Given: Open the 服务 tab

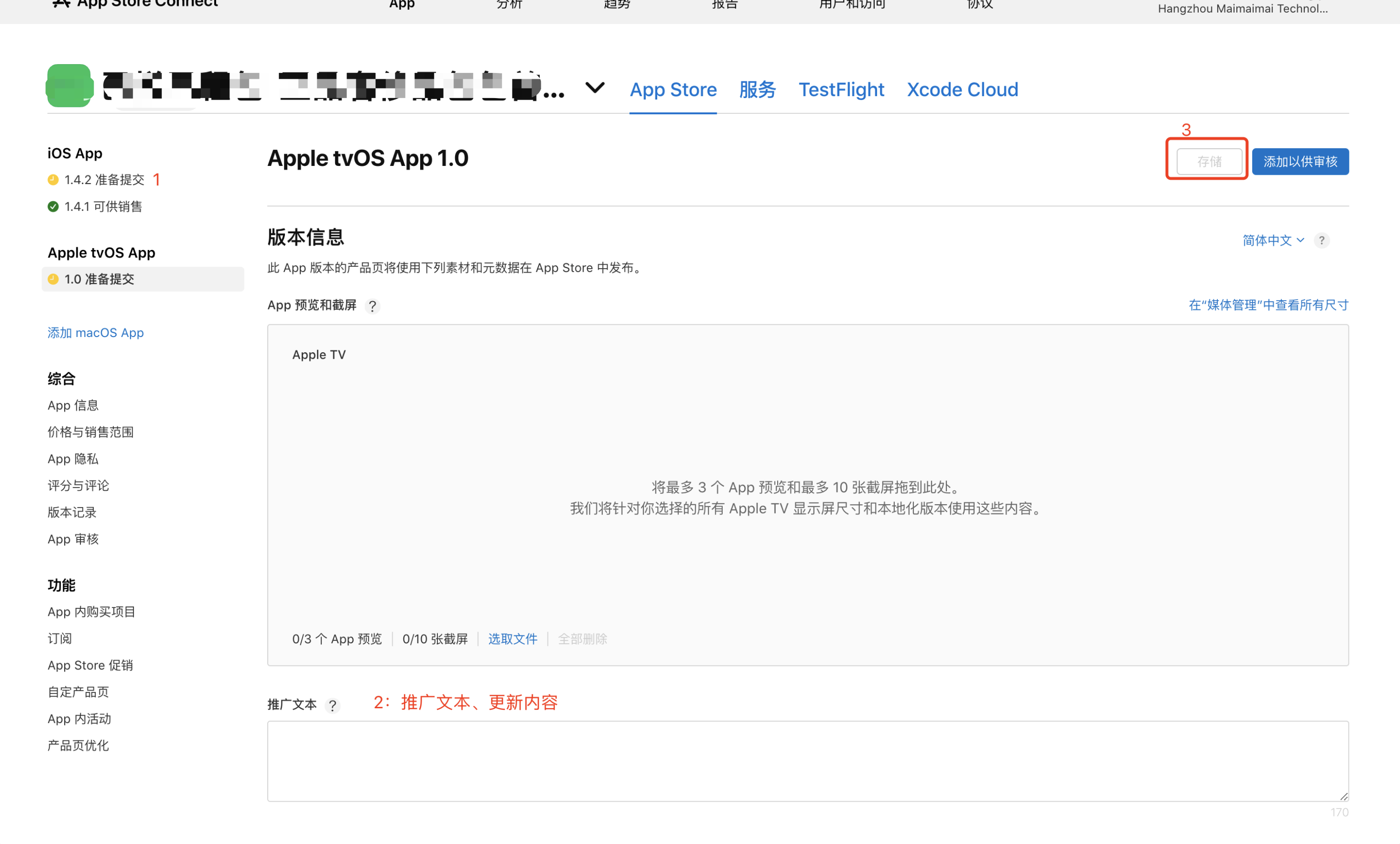Looking at the screenshot, I should pos(757,90).
